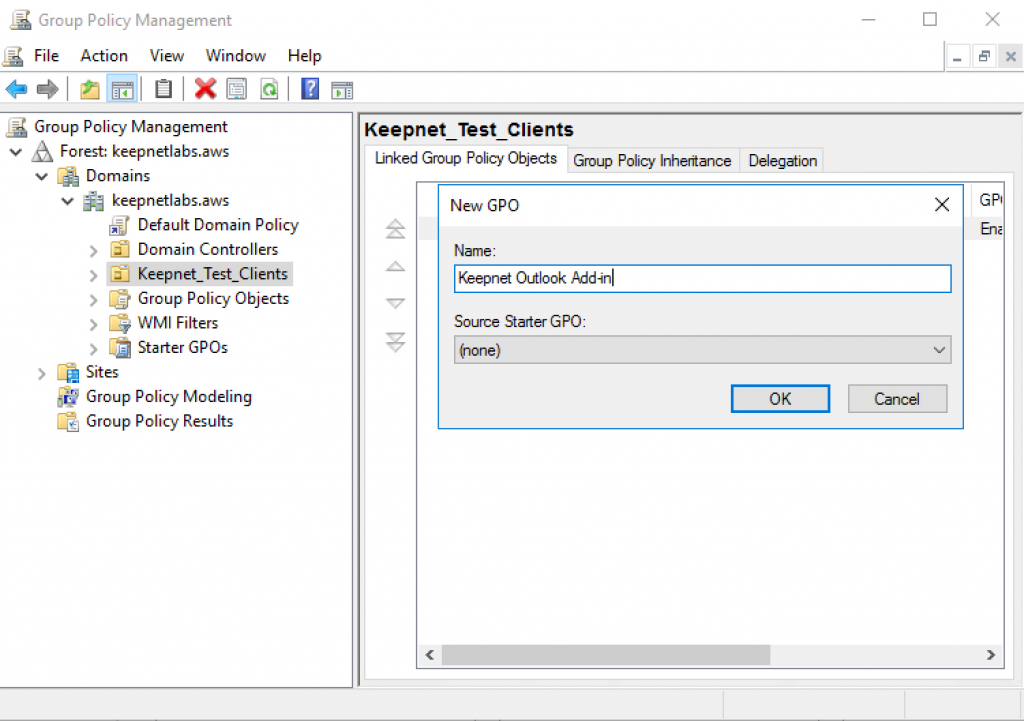The height and width of the screenshot is (721, 1024).
Task: Click the horizontal scrollbar thumb
Action: click(x=606, y=654)
